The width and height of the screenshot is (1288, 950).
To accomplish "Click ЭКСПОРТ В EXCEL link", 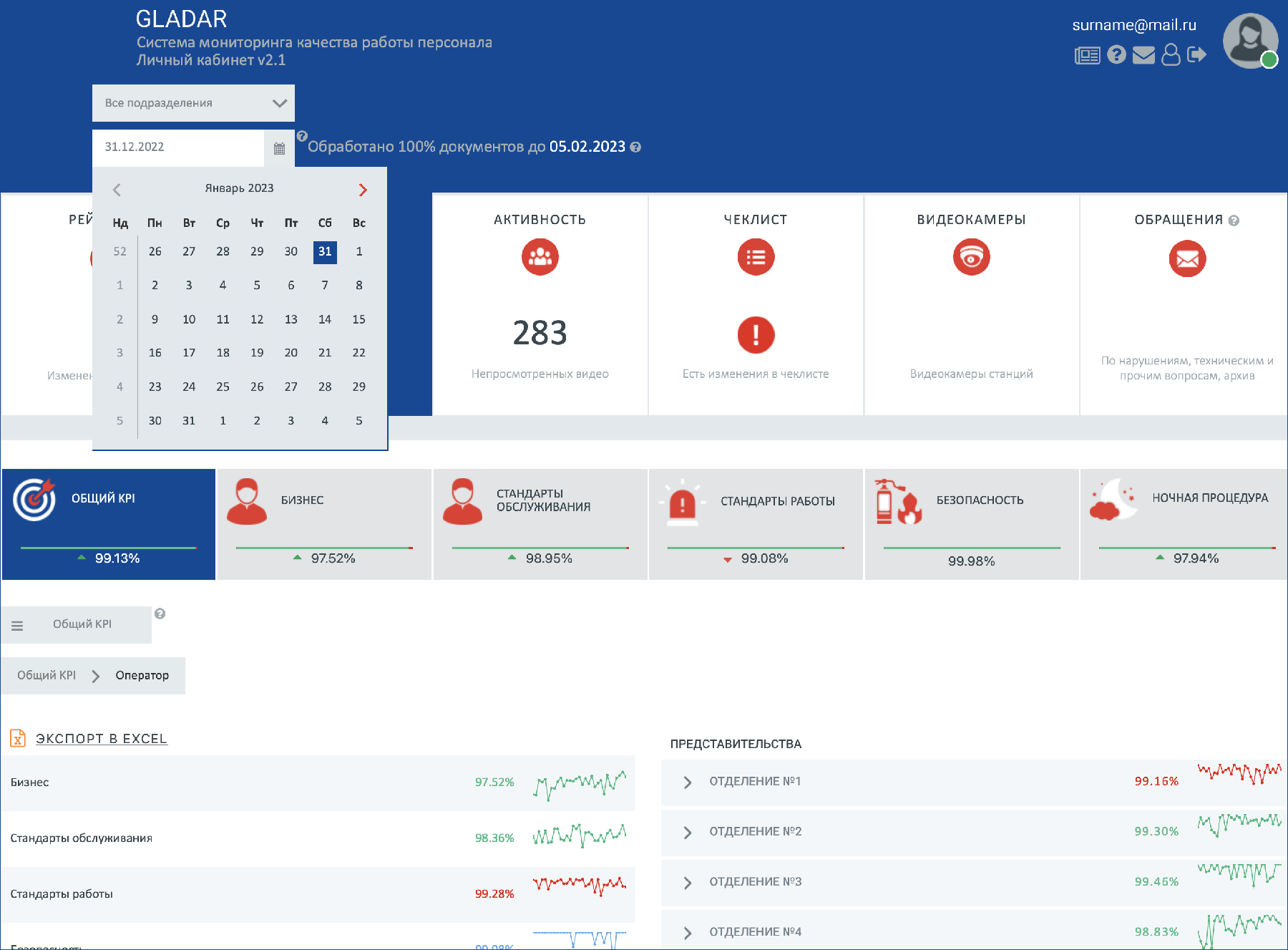I will tap(101, 739).
